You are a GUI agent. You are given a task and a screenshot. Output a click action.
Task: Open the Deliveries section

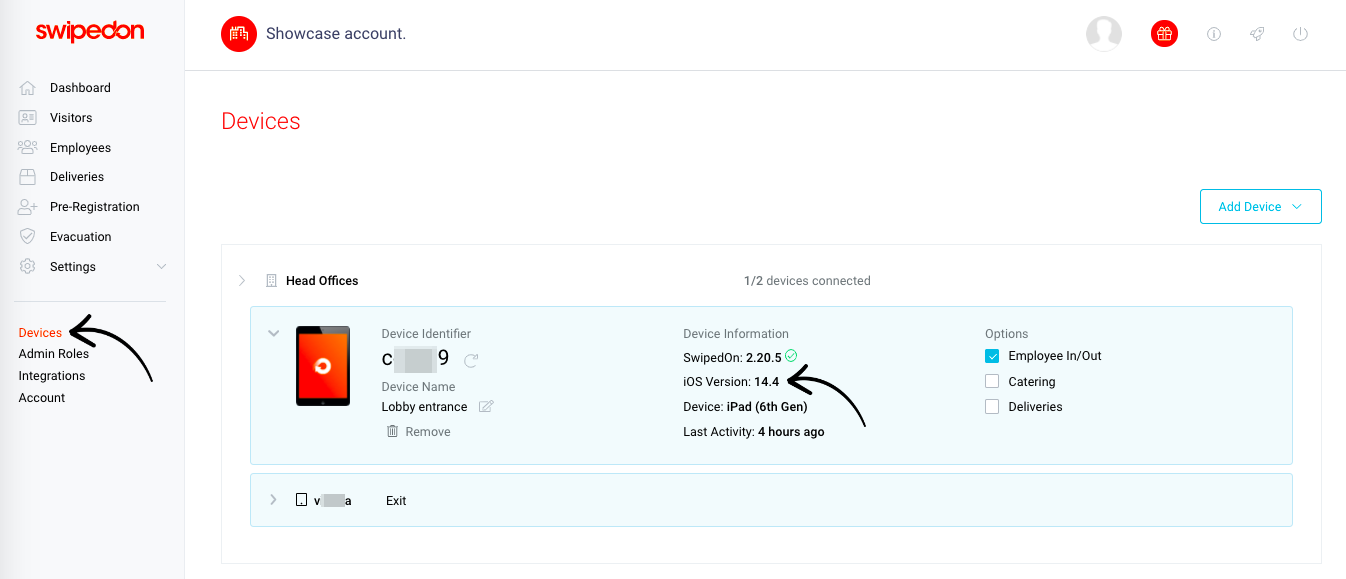coord(77,177)
